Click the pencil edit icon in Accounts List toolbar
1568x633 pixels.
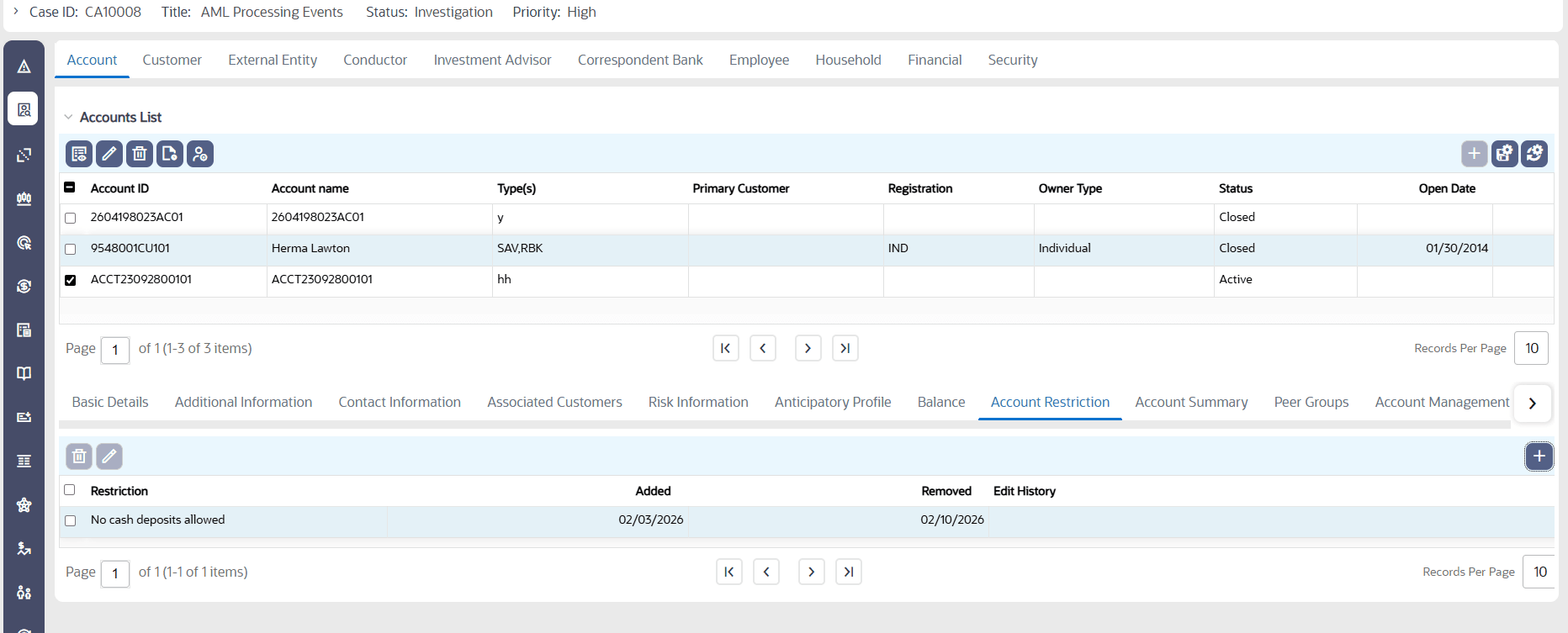(109, 154)
